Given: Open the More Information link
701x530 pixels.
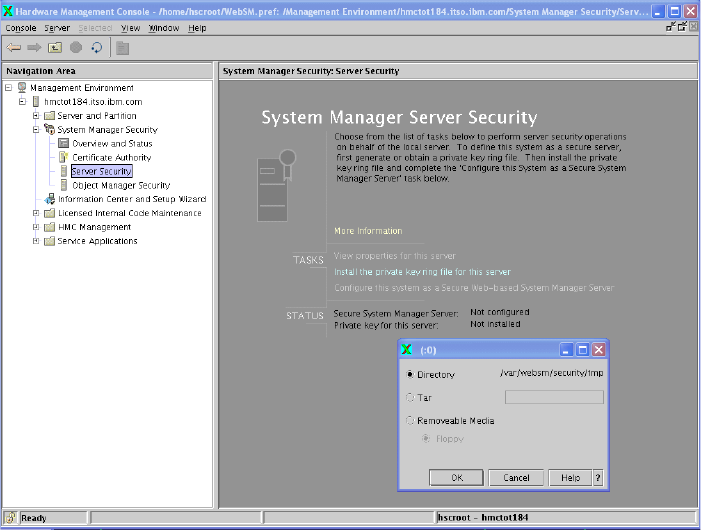Looking at the screenshot, I should [x=368, y=231].
